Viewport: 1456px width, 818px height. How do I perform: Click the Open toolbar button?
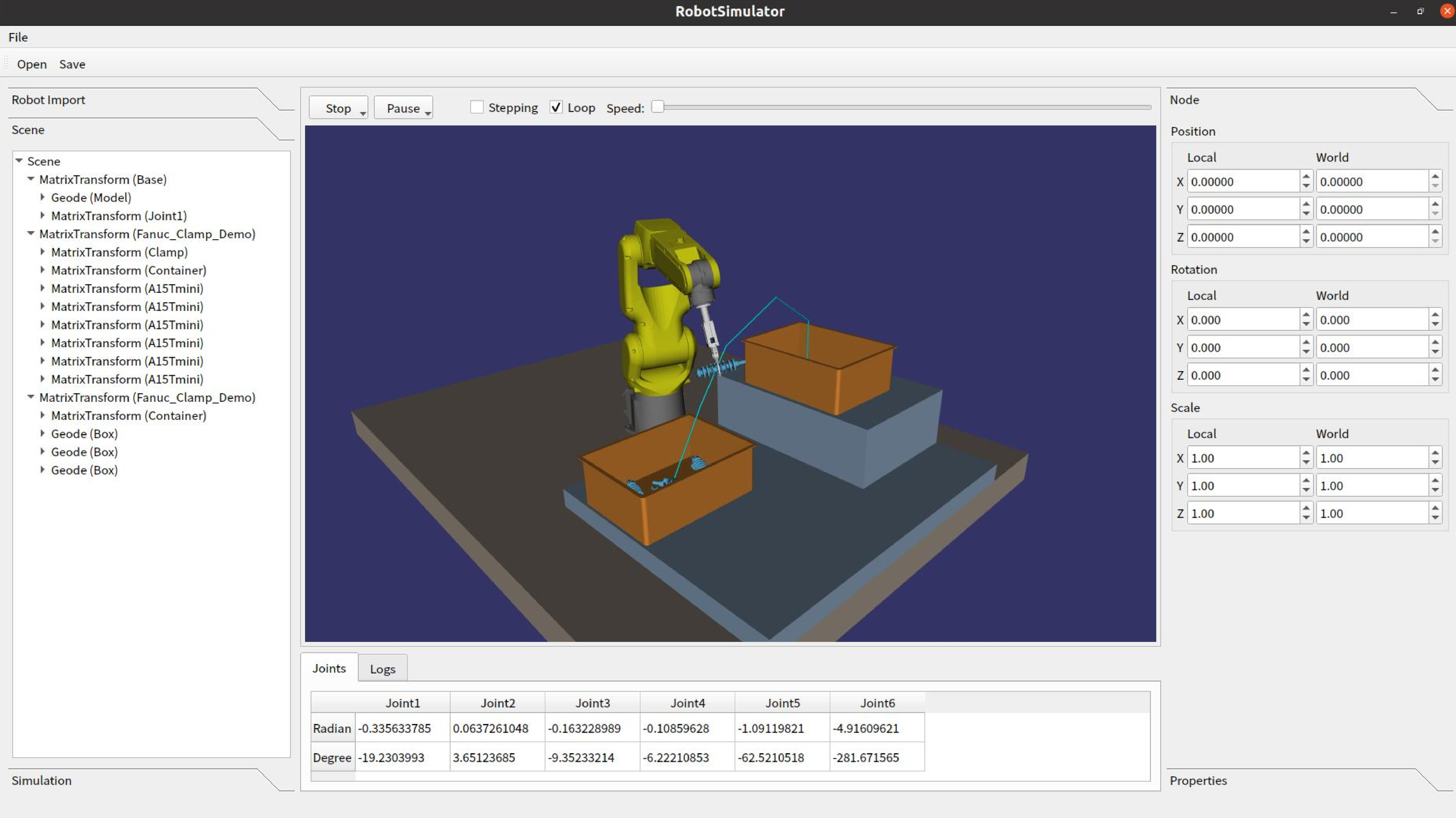(32, 65)
